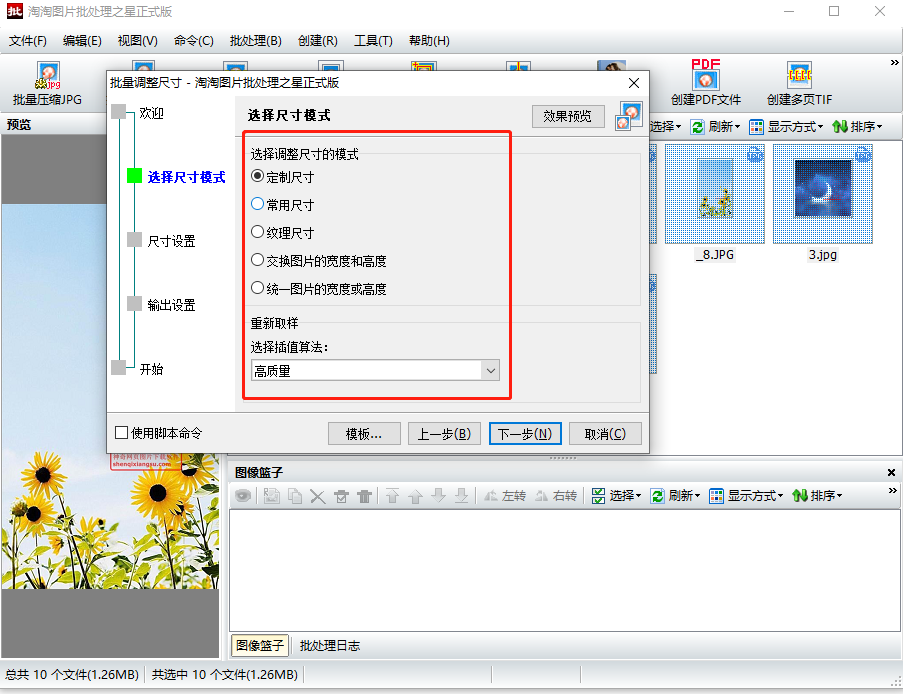Close the 批量调整尺寸 dialog
The image size is (903, 694).
click(634, 83)
